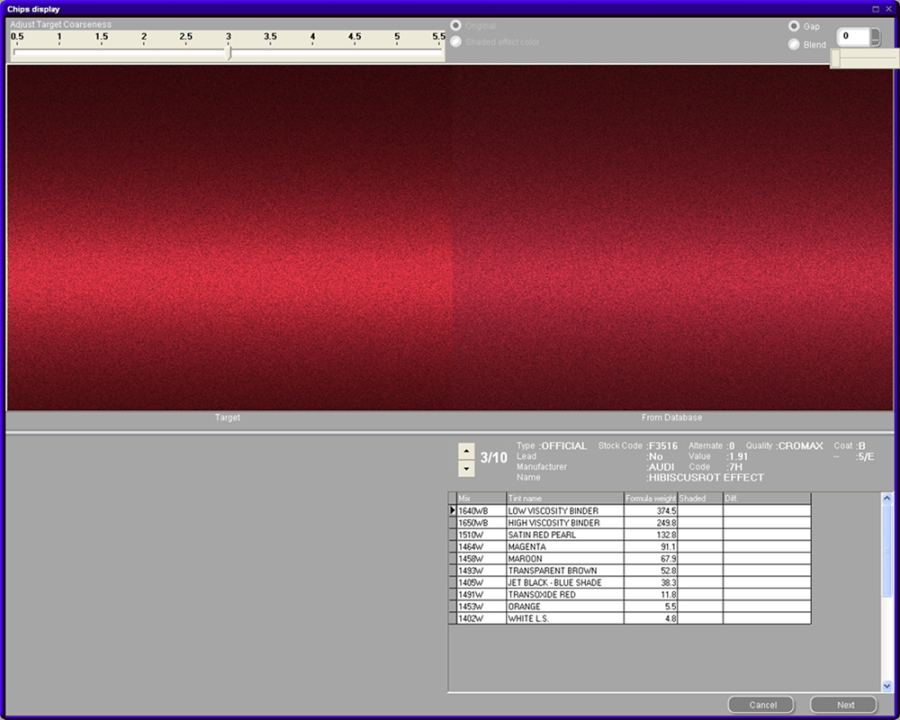Close the Chips display window
Viewport: 900px width, 720px height.
pyautogui.click(x=888, y=8)
